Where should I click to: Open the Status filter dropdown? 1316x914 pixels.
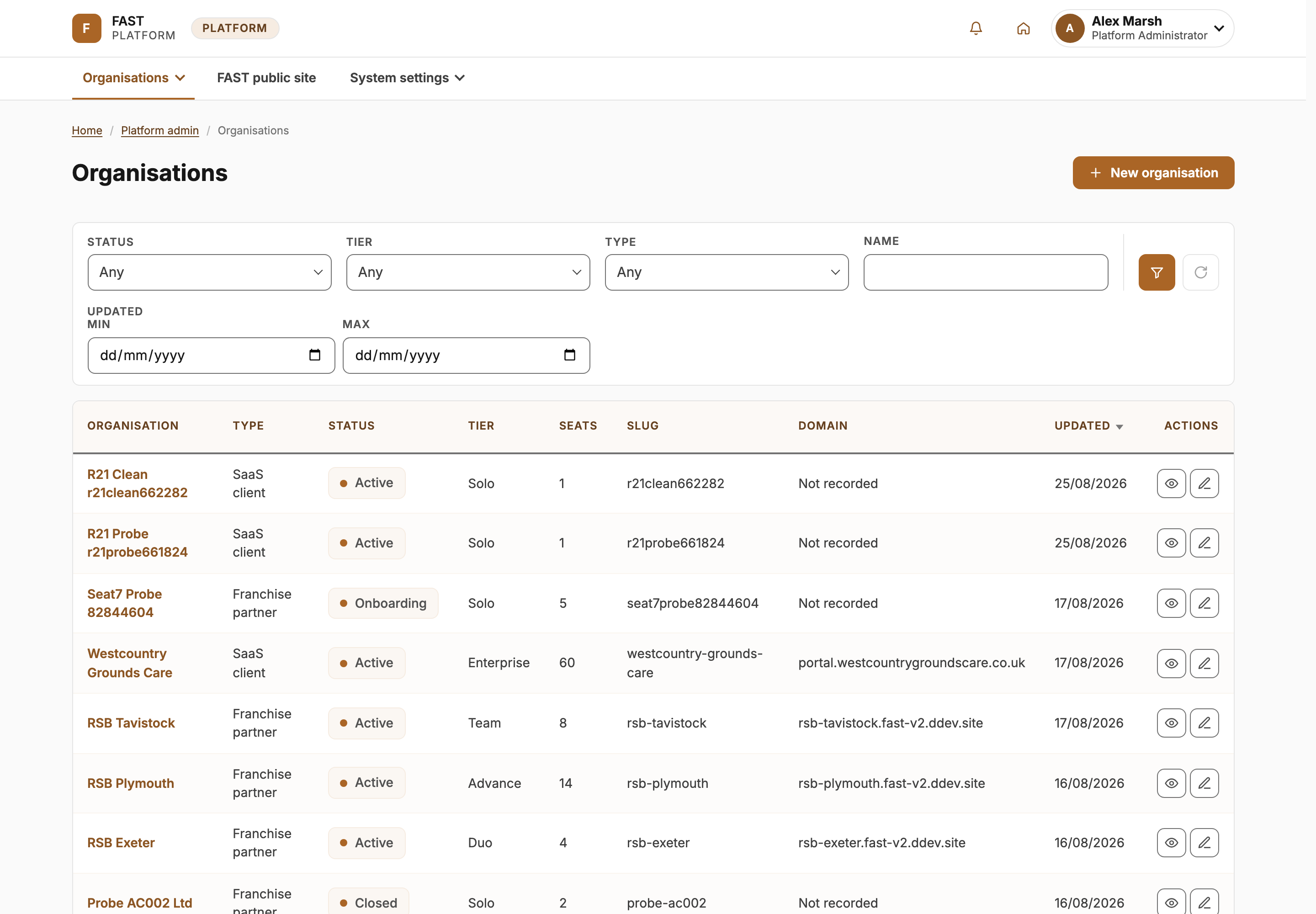click(x=210, y=272)
